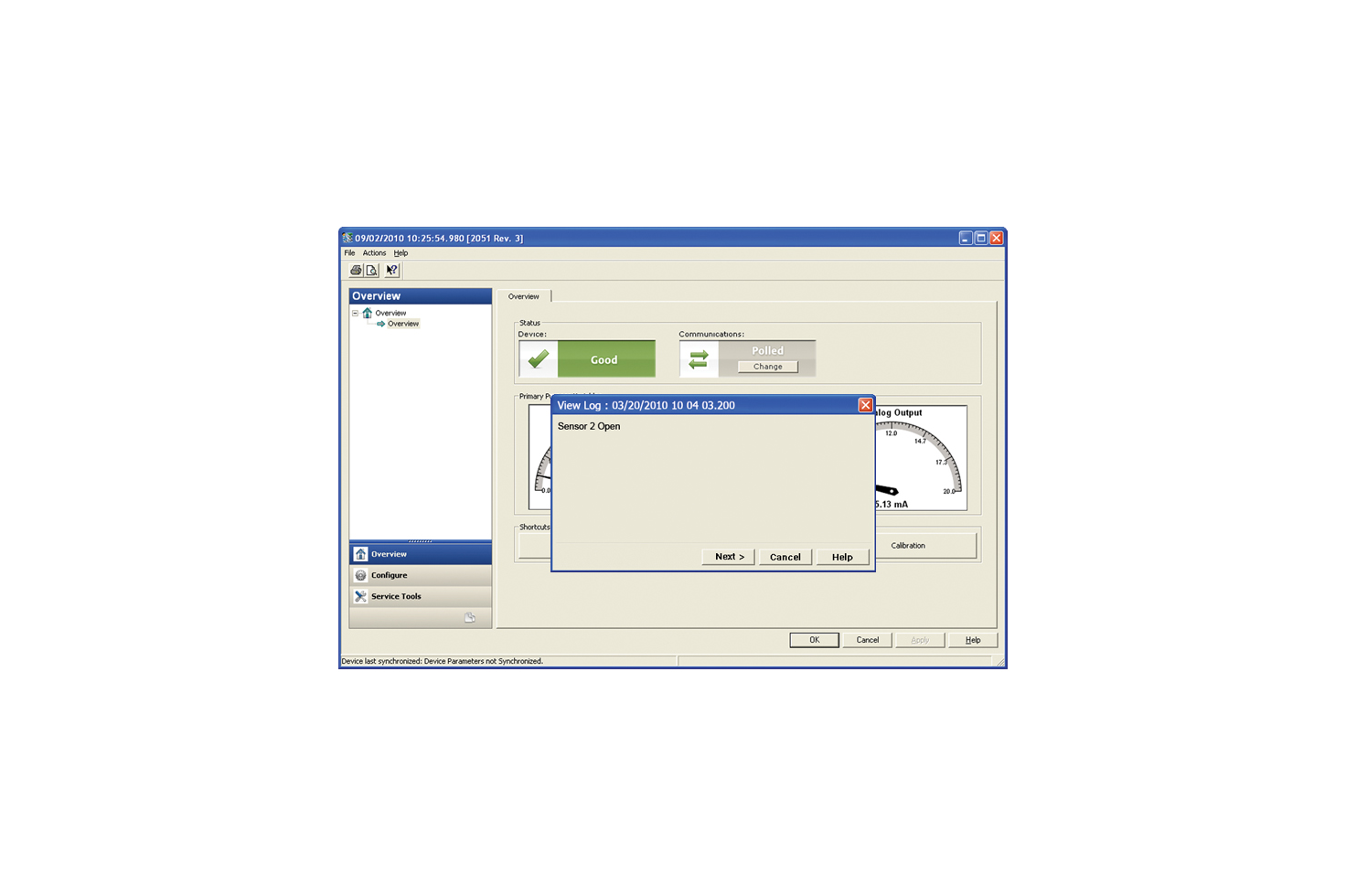The width and height of the screenshot is (1346, 896).
Task: Maximize the main application window
Action: (x=981, y=238)
